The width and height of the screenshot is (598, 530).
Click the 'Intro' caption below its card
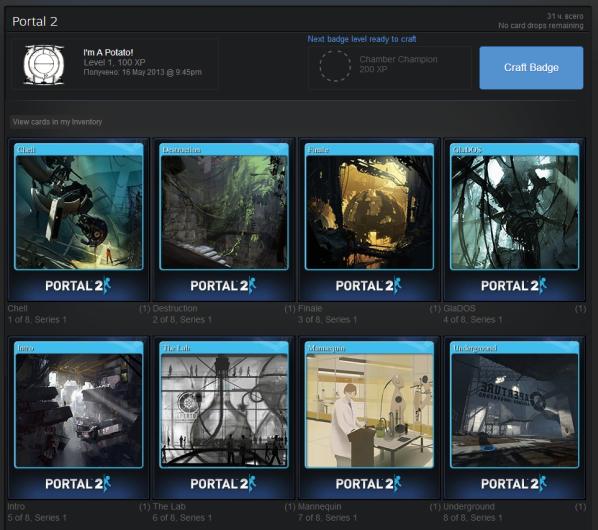16,507
